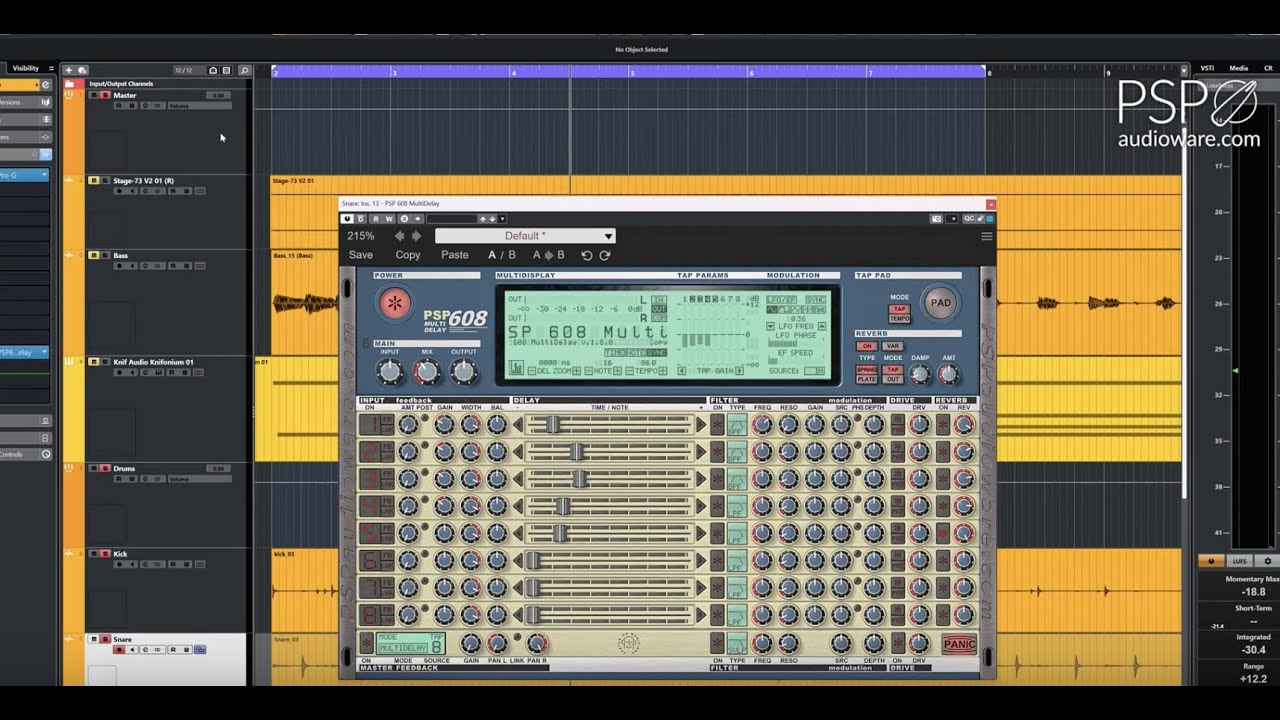Open the Default preset dropdown
This screenshot has width=1280, height=720.
[525, 236]
